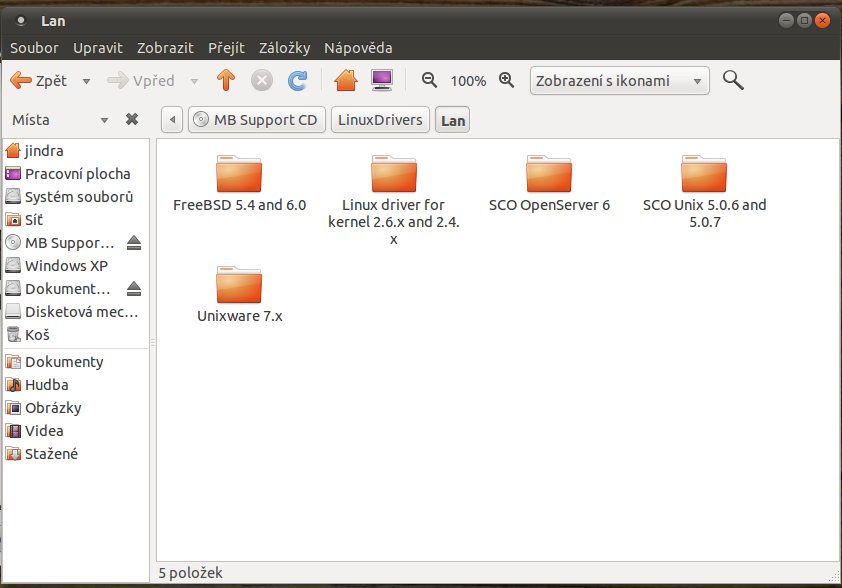Open Windows XP volume in sidebar
The width and height of the screenshot is (842, 588).
[x=76, y=266]
